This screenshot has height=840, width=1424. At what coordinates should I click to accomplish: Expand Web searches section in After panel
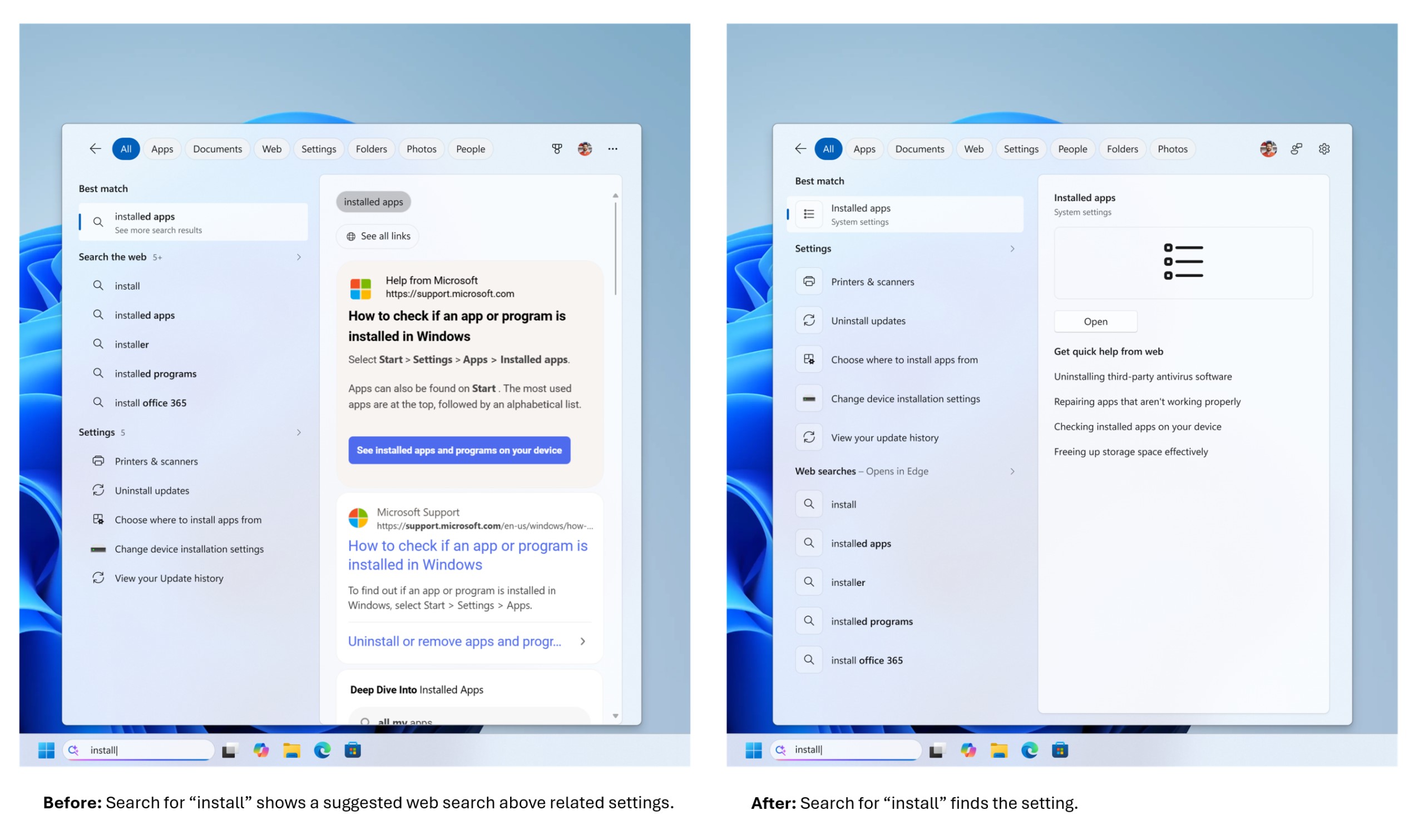1012,471
